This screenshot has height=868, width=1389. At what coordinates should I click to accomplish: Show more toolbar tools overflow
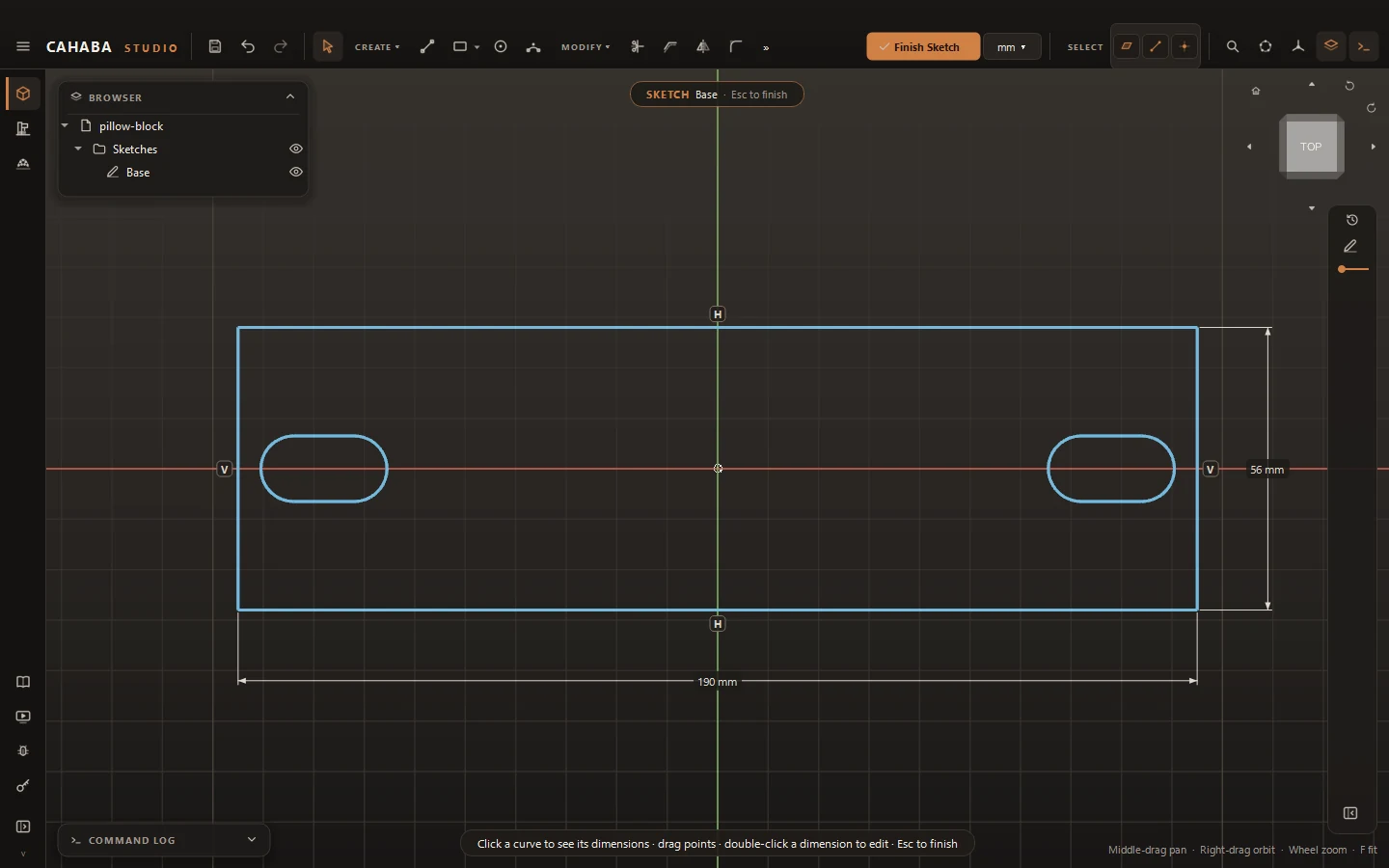[767, 47]
